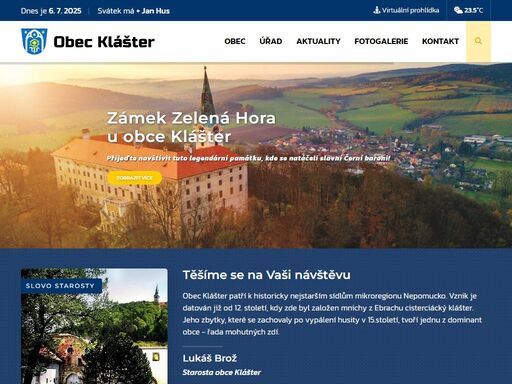Click the yellow search magnifier icon

(x=478, y=41)
